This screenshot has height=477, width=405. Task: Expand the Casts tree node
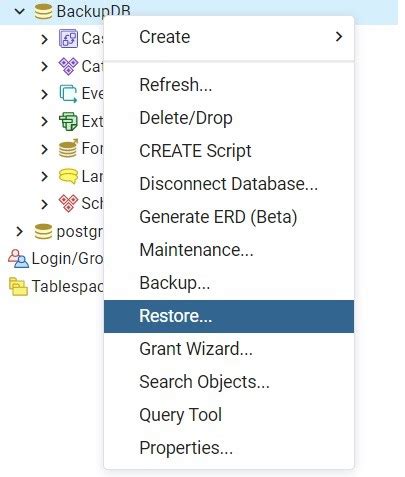click(x=44, y=39)
